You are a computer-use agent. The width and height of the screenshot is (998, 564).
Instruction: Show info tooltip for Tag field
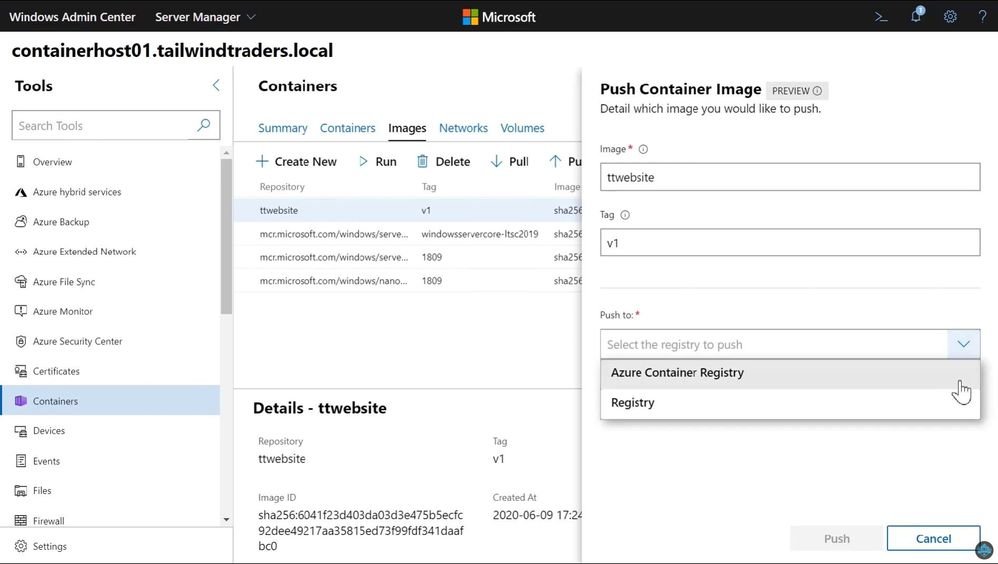point(625,215)
